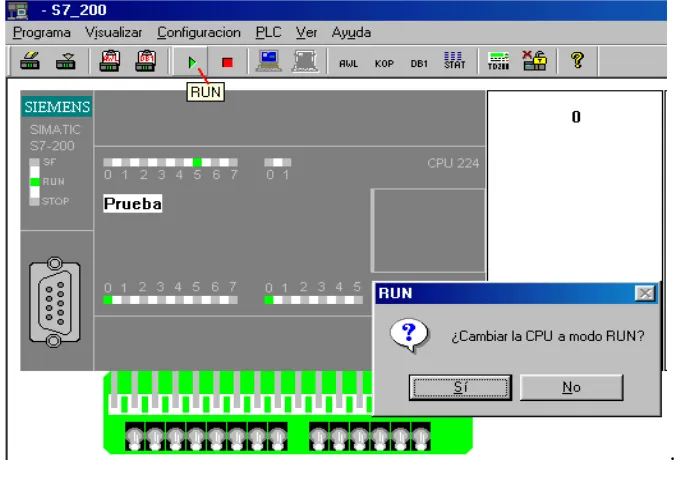Viewport: 674px width, 478px height.
Task: Toggle the first input switch on the simulator
Action: pos(134,437)
